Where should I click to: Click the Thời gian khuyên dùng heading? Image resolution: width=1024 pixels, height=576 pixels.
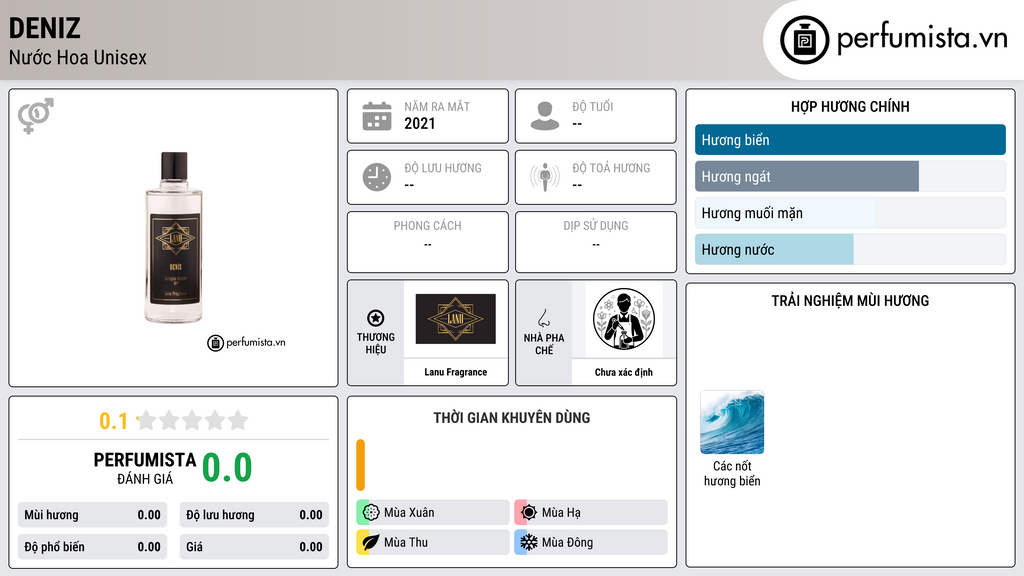point(512,418)
